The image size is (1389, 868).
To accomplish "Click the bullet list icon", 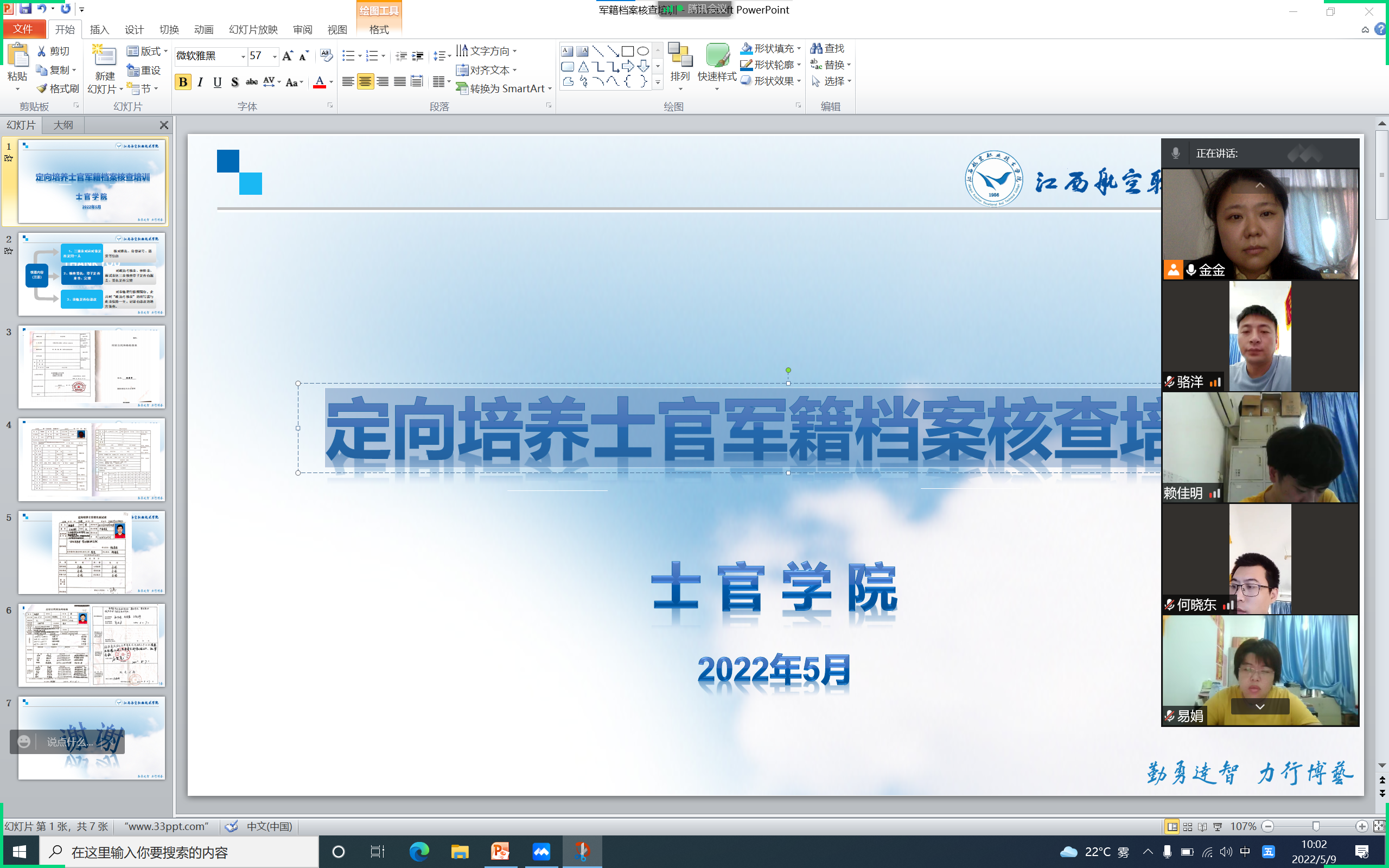I will pyautogui.click(x=348, y=56).
